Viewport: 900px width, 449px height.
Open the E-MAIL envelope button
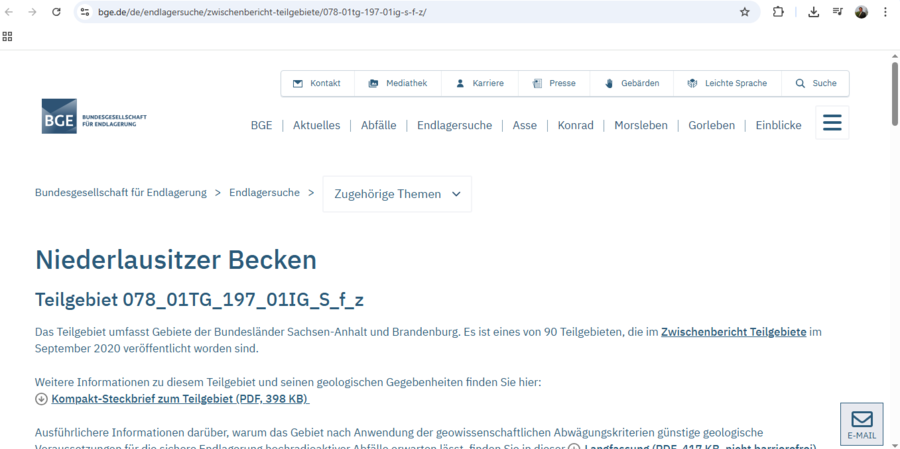tap(861, 424)
